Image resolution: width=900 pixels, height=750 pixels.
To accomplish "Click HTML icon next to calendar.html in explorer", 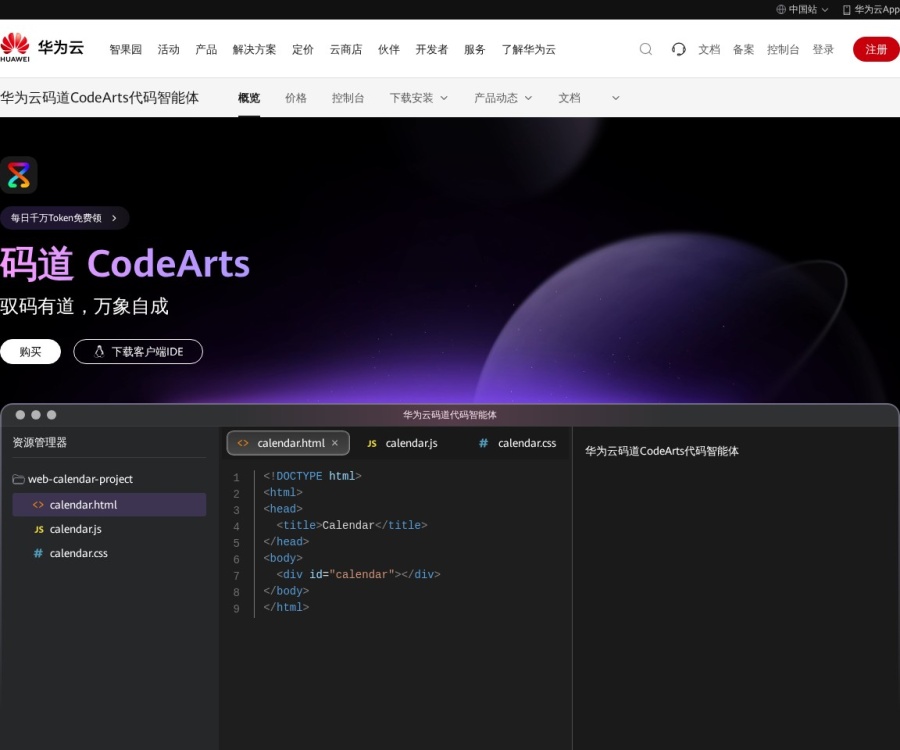I will pyautogui.click(x=38, y=505).
